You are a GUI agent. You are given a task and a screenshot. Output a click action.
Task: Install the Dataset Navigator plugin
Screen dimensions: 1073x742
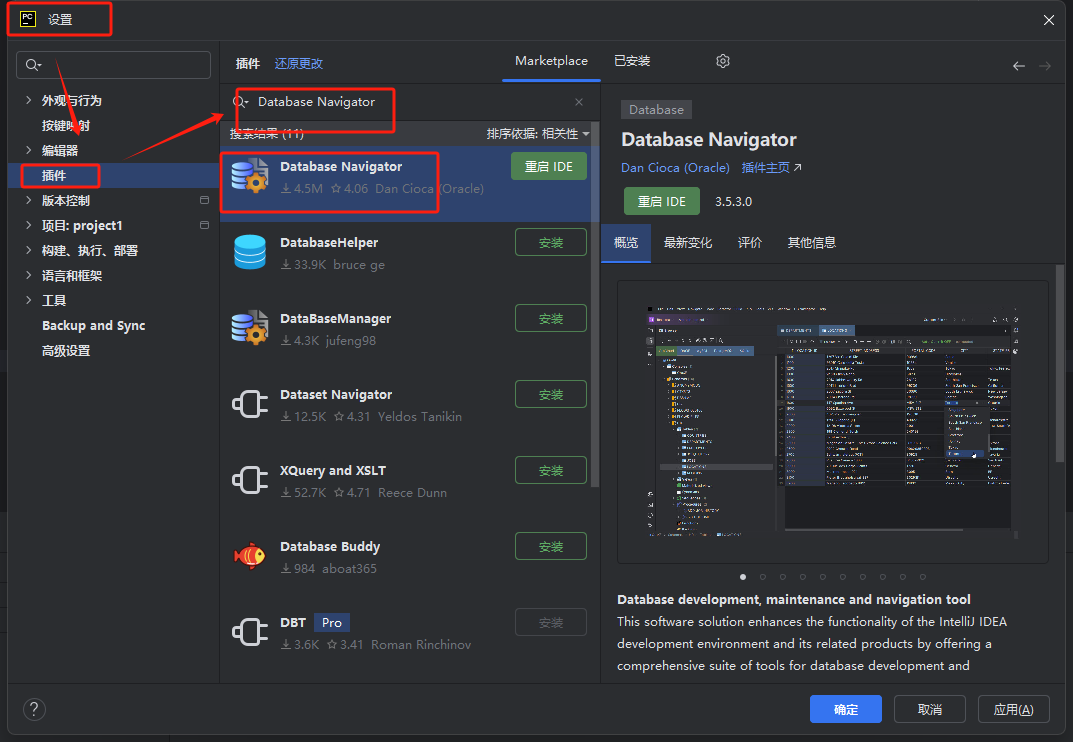click(551, 394)
